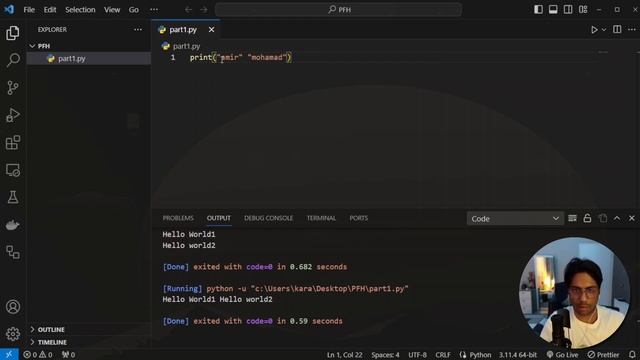Clear the output panel

point(572,218)
